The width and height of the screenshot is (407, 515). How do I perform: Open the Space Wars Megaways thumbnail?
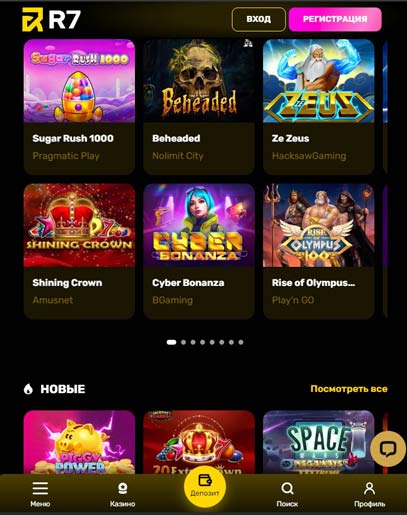coord(319,442)
